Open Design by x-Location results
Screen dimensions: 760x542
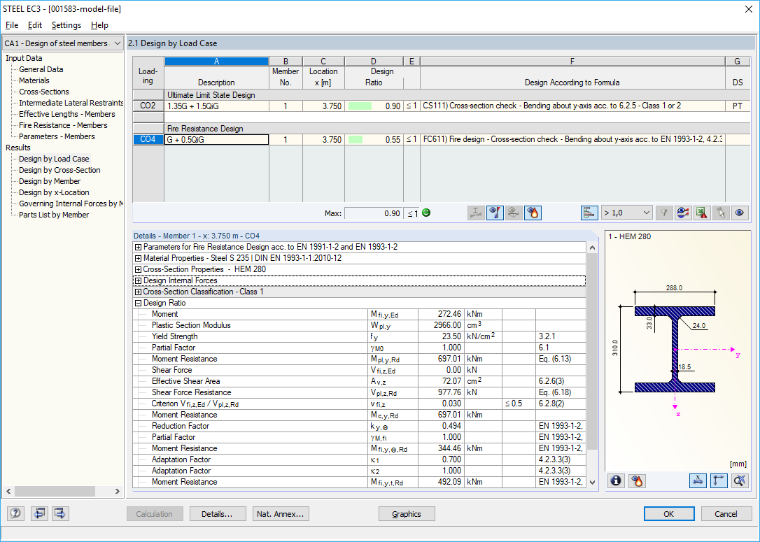click(54, 192)
